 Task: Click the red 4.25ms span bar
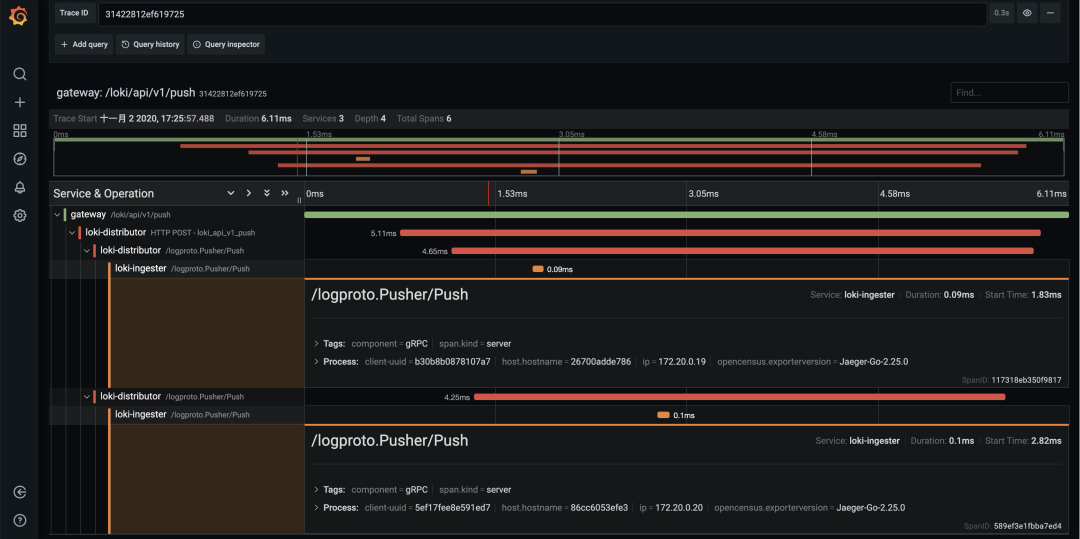pyautogui.click(x=739, y=397)
